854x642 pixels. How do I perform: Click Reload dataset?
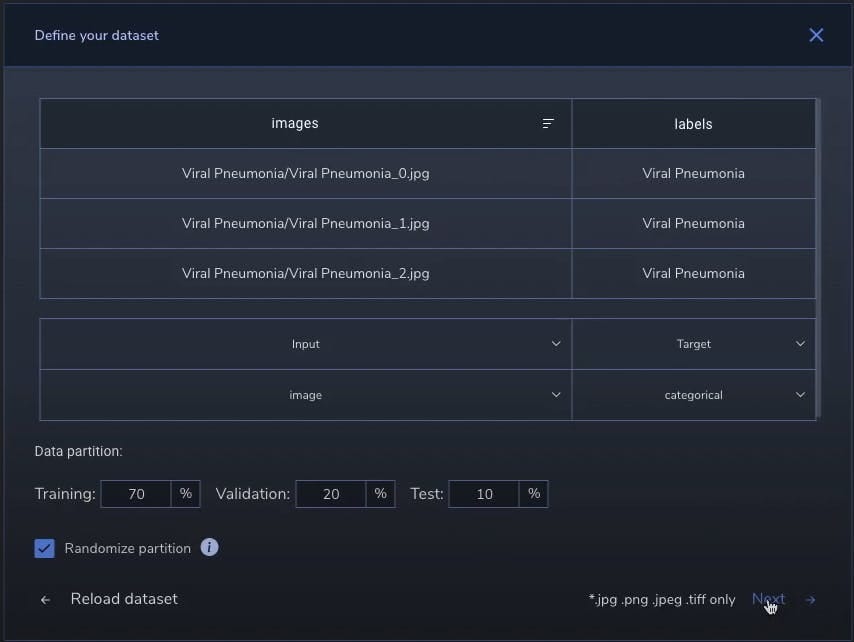point(124,599)
